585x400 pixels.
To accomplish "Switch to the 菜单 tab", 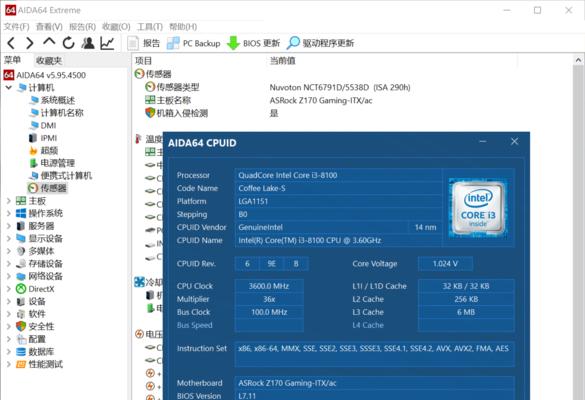I will 13,60.
